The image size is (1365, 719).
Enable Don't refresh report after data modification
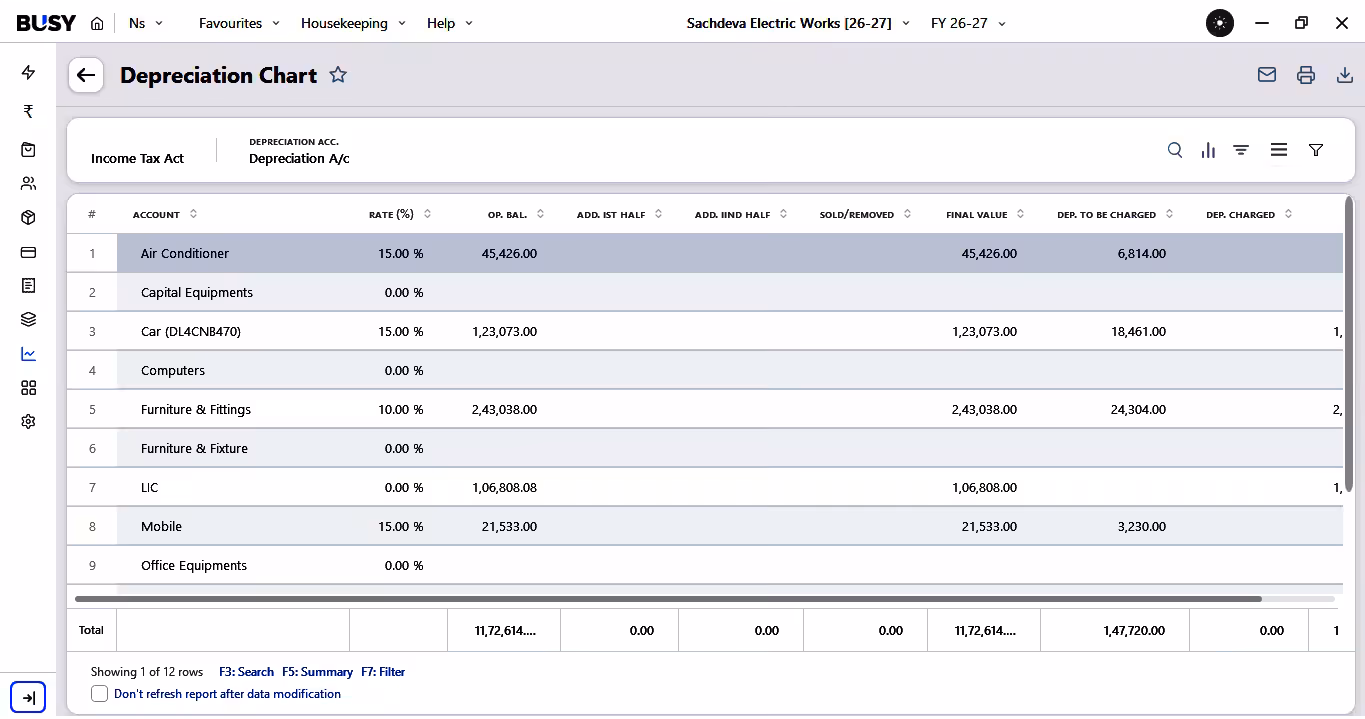(x=99, y=693)
